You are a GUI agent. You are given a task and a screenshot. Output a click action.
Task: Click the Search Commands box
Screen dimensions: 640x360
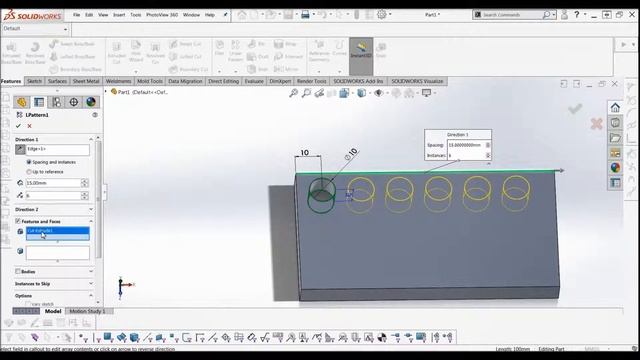pyautogui.click(x=514, y=15)
